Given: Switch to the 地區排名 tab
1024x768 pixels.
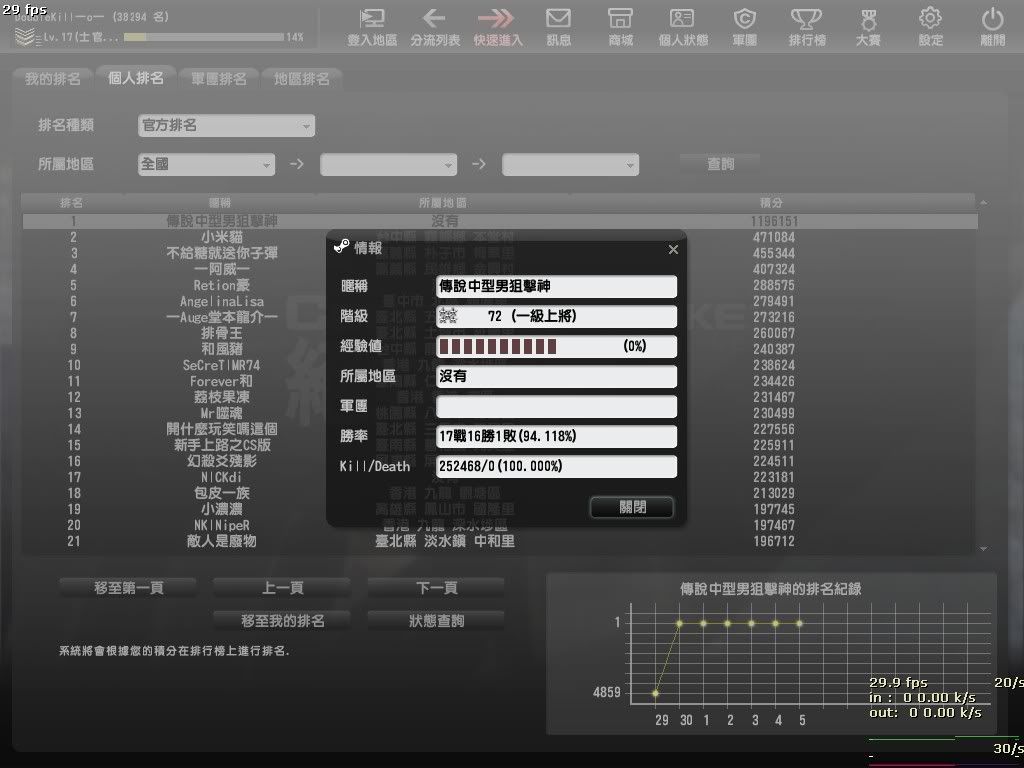Looking at the screenshot, I should [302, 79].
